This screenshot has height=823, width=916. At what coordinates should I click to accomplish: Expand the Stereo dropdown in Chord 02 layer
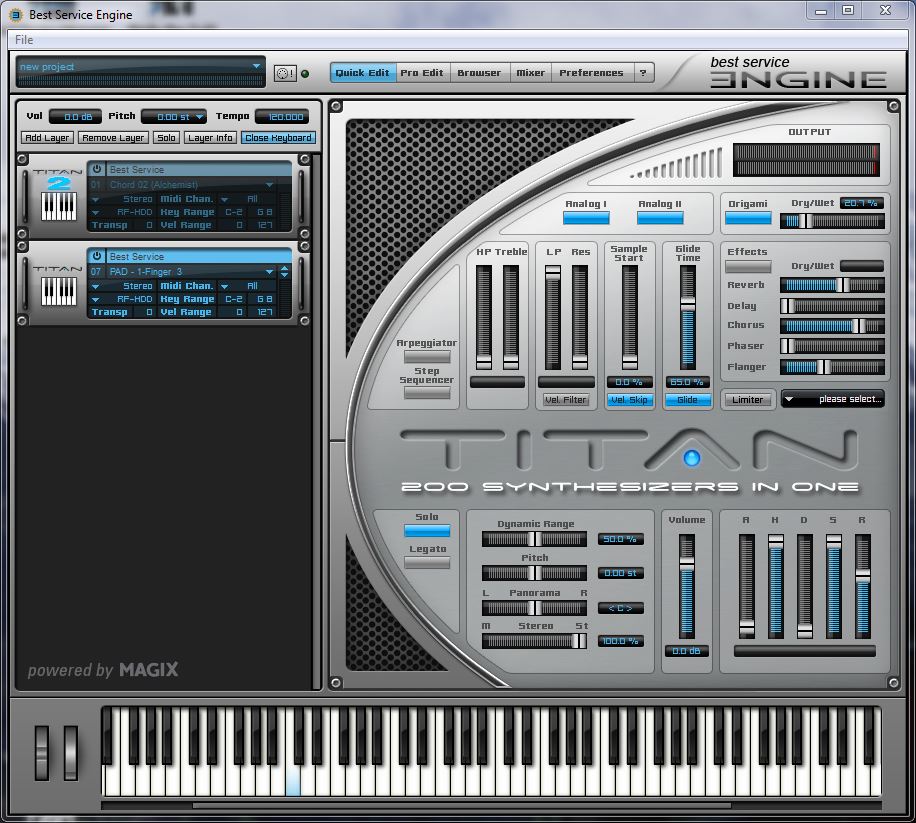[96, 199]
